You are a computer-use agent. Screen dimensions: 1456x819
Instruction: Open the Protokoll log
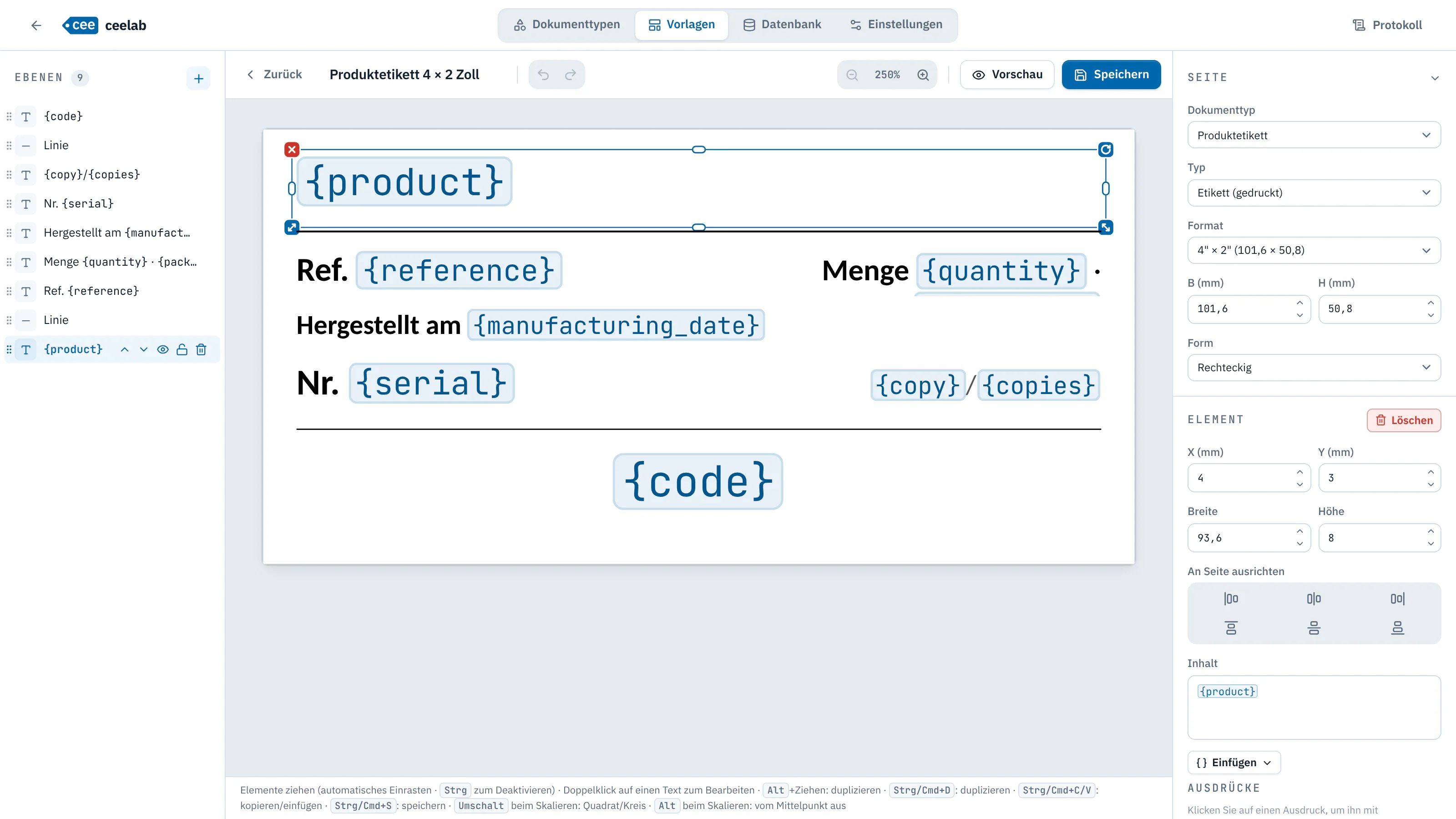(x=1387, y=25)
